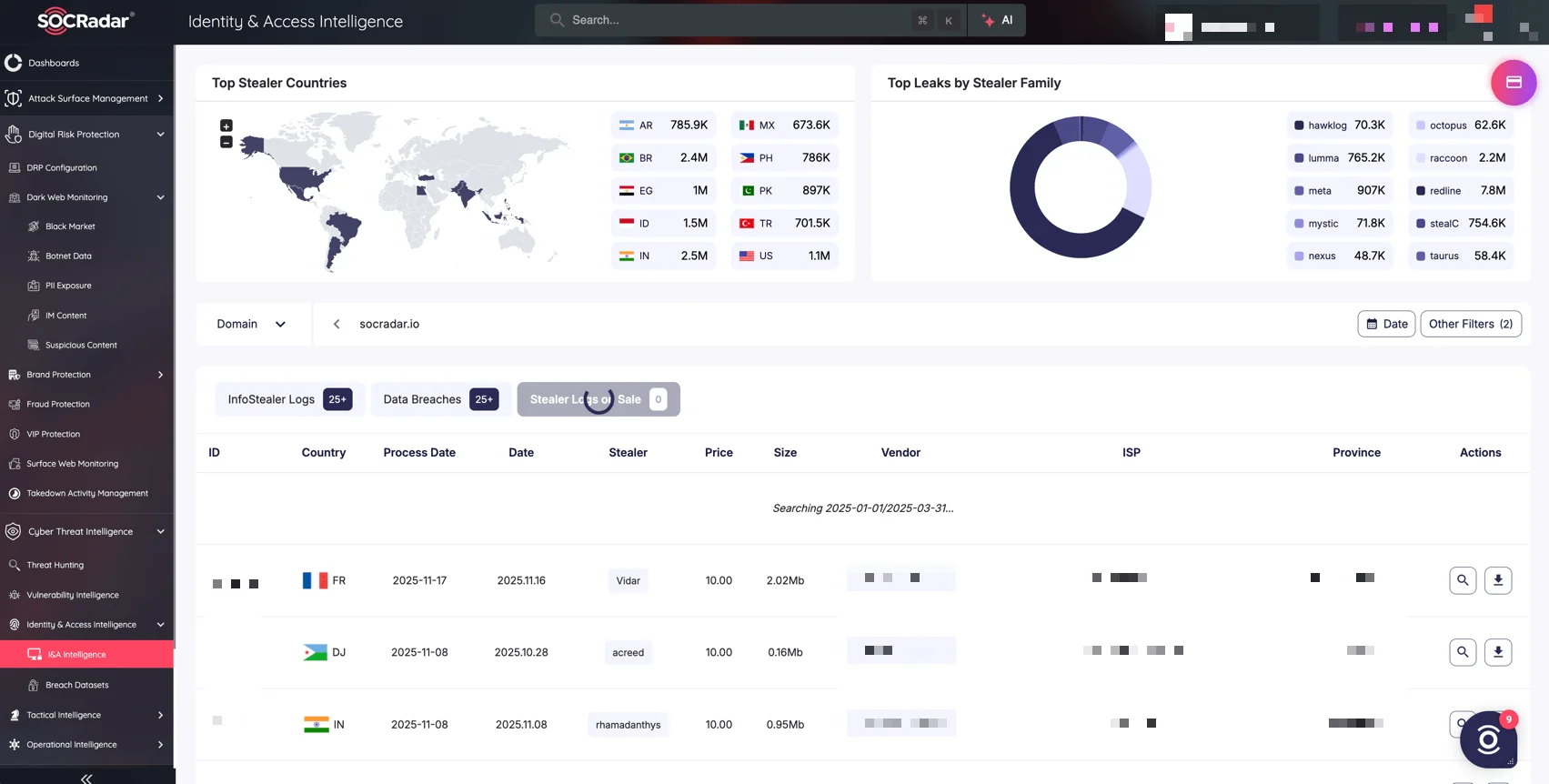Viewport: 1549px width, 784px height.
Task: Click the Black Market icon
Action: 34,226
